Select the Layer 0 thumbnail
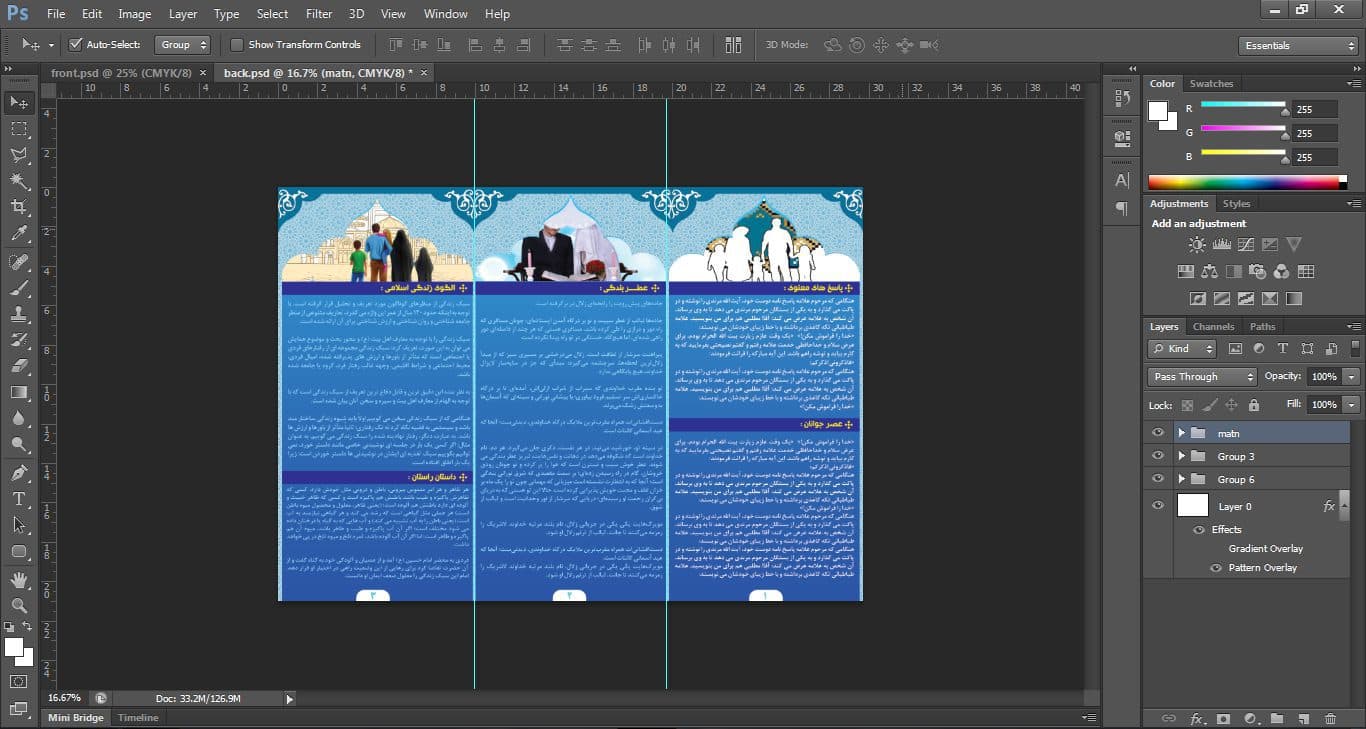The image size is (1366, 729). pos(1192,506)
